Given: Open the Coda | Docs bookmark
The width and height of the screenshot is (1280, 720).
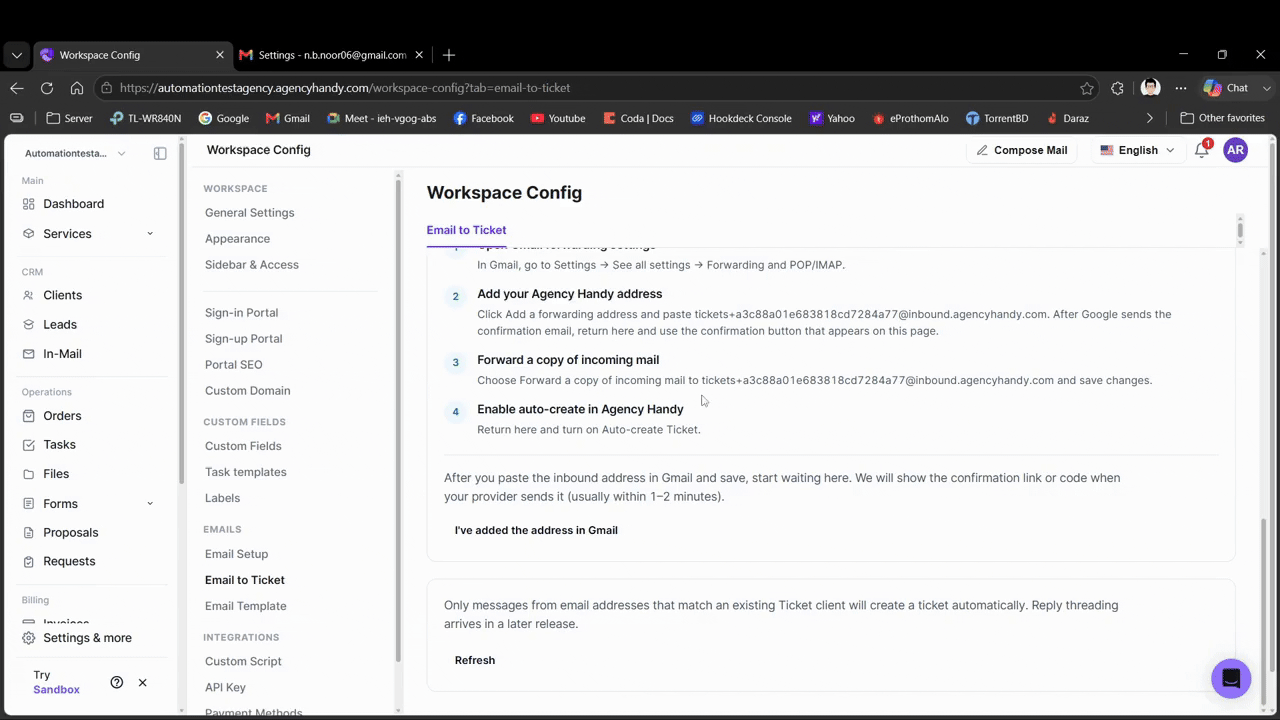Looking at the screenshot, I should click(638, 118).
